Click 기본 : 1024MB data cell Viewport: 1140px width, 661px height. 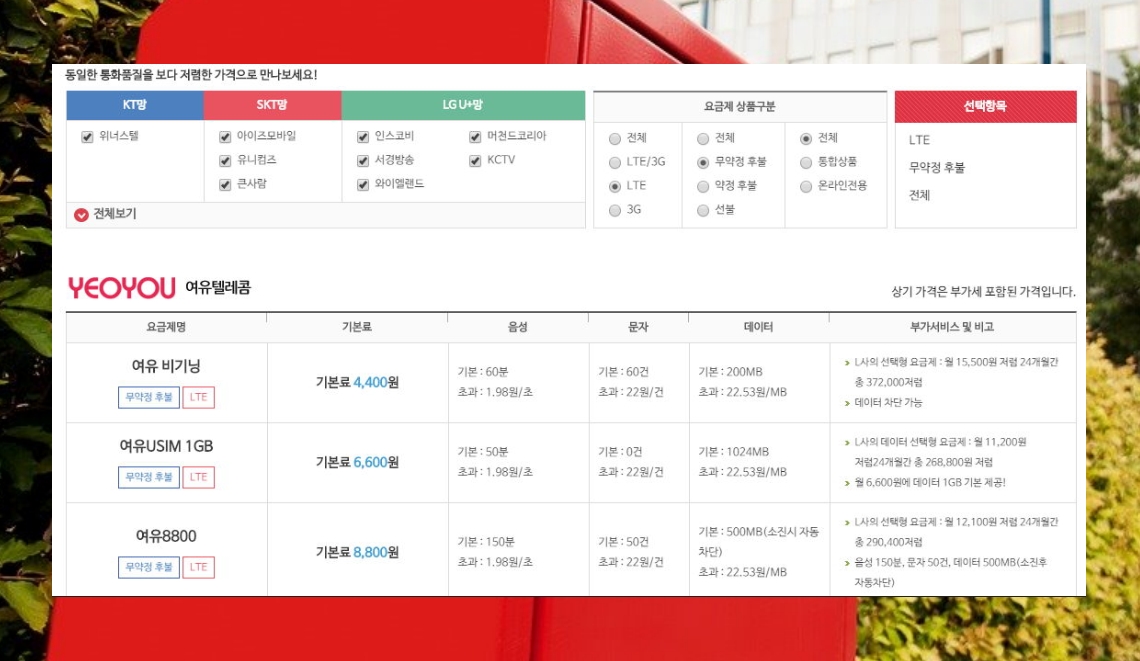(733, 452)
